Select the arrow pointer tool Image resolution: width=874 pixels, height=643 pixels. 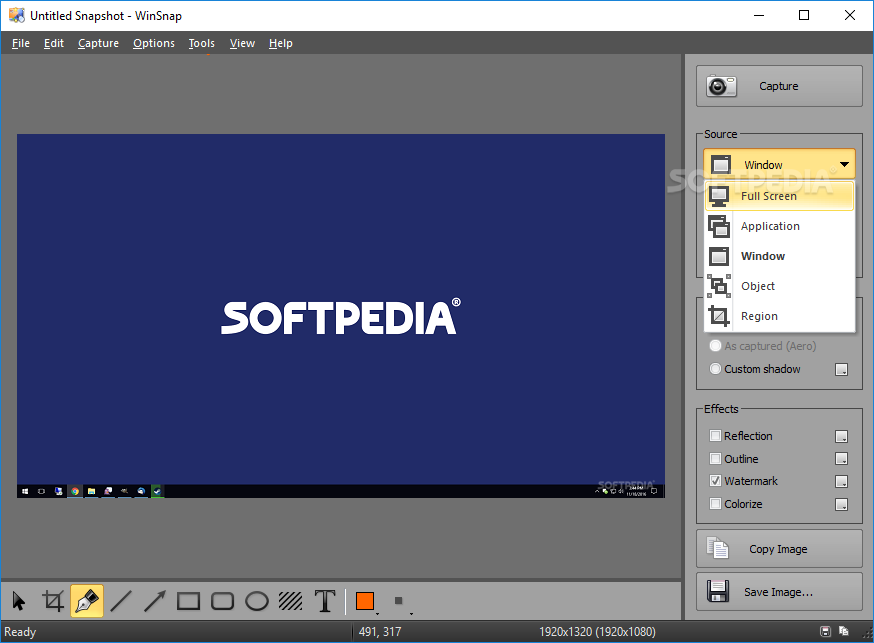tap(18, 601)
